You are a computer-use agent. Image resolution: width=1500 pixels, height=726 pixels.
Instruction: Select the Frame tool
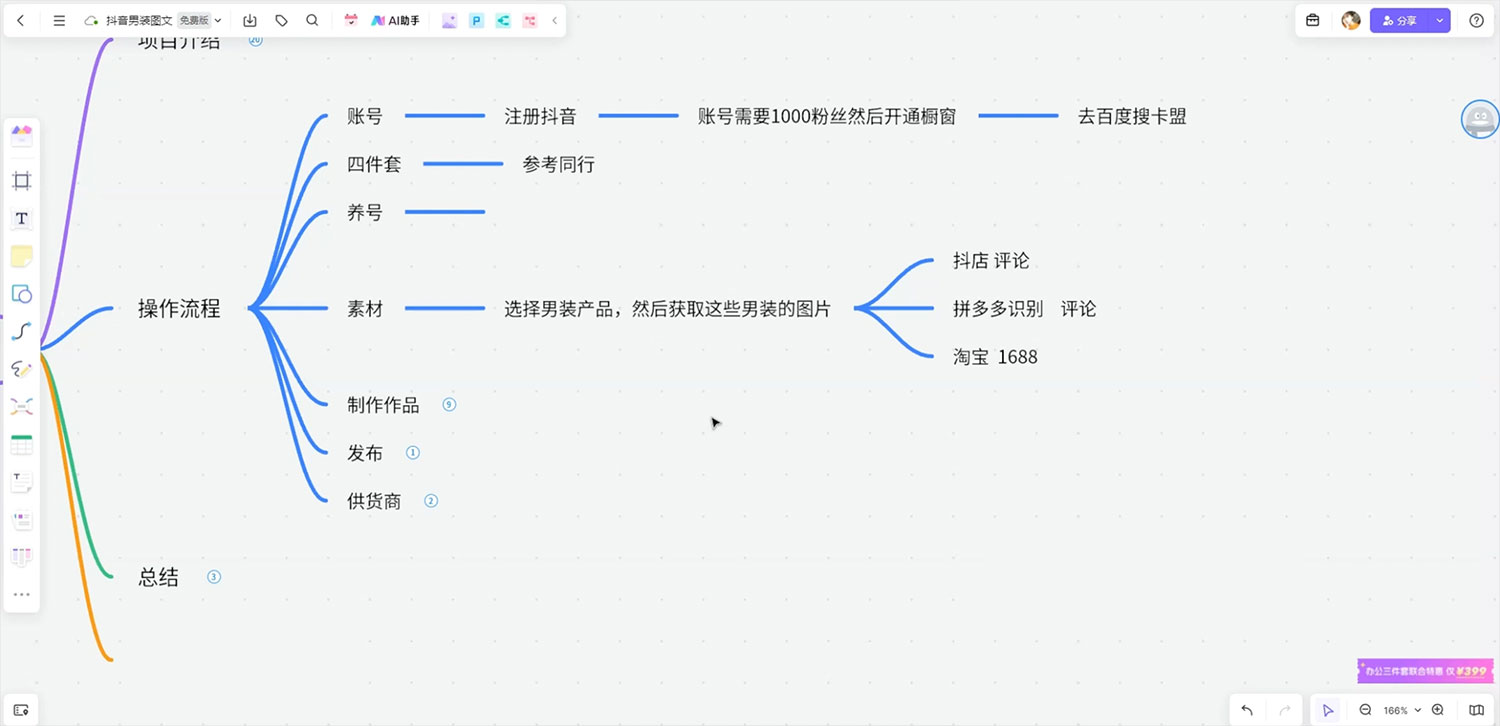[x=22, y=180]
